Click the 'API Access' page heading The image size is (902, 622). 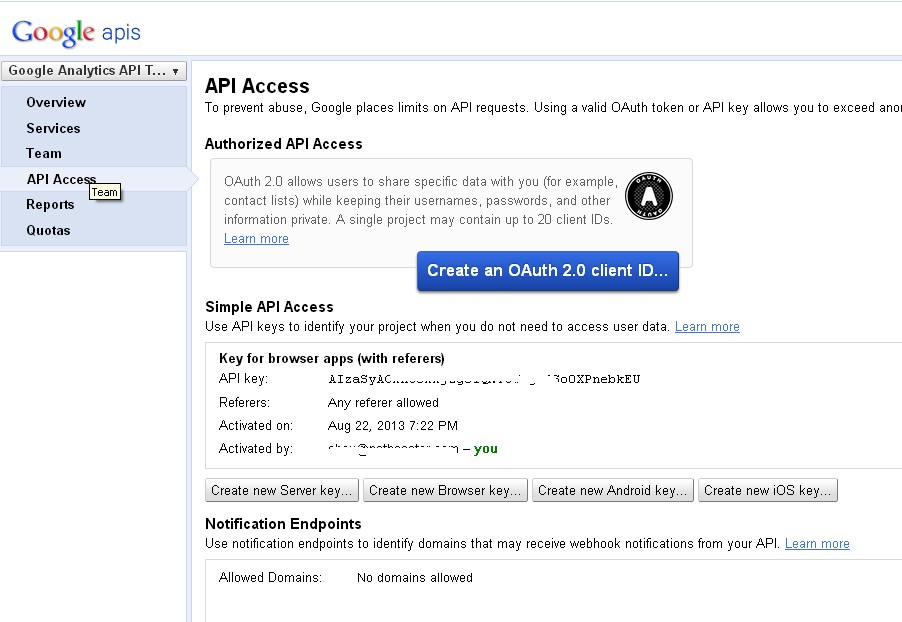tap(257, 86)
